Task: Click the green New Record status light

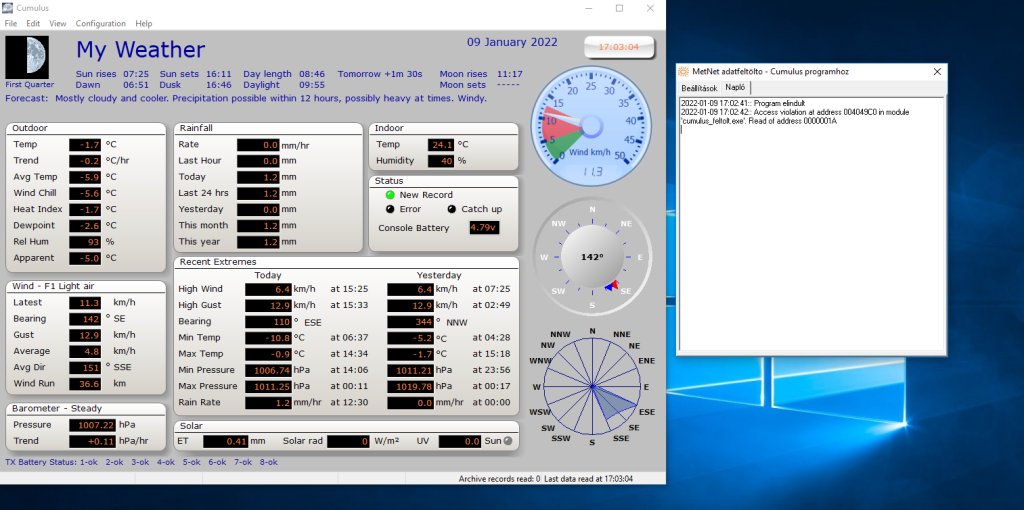Action: coord(391,195)
